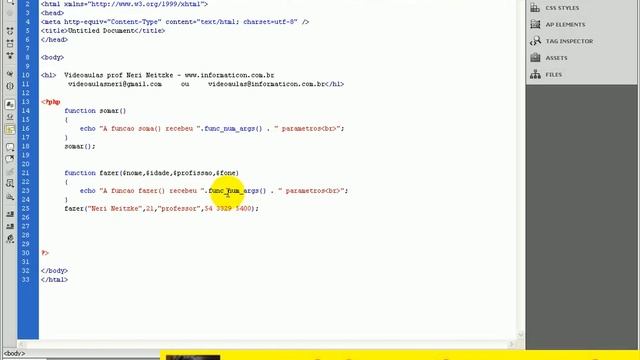The width and height of the screenshot is (640, 360).
Task: Click the greyed Wrap Tag icon
Action: 10,172
